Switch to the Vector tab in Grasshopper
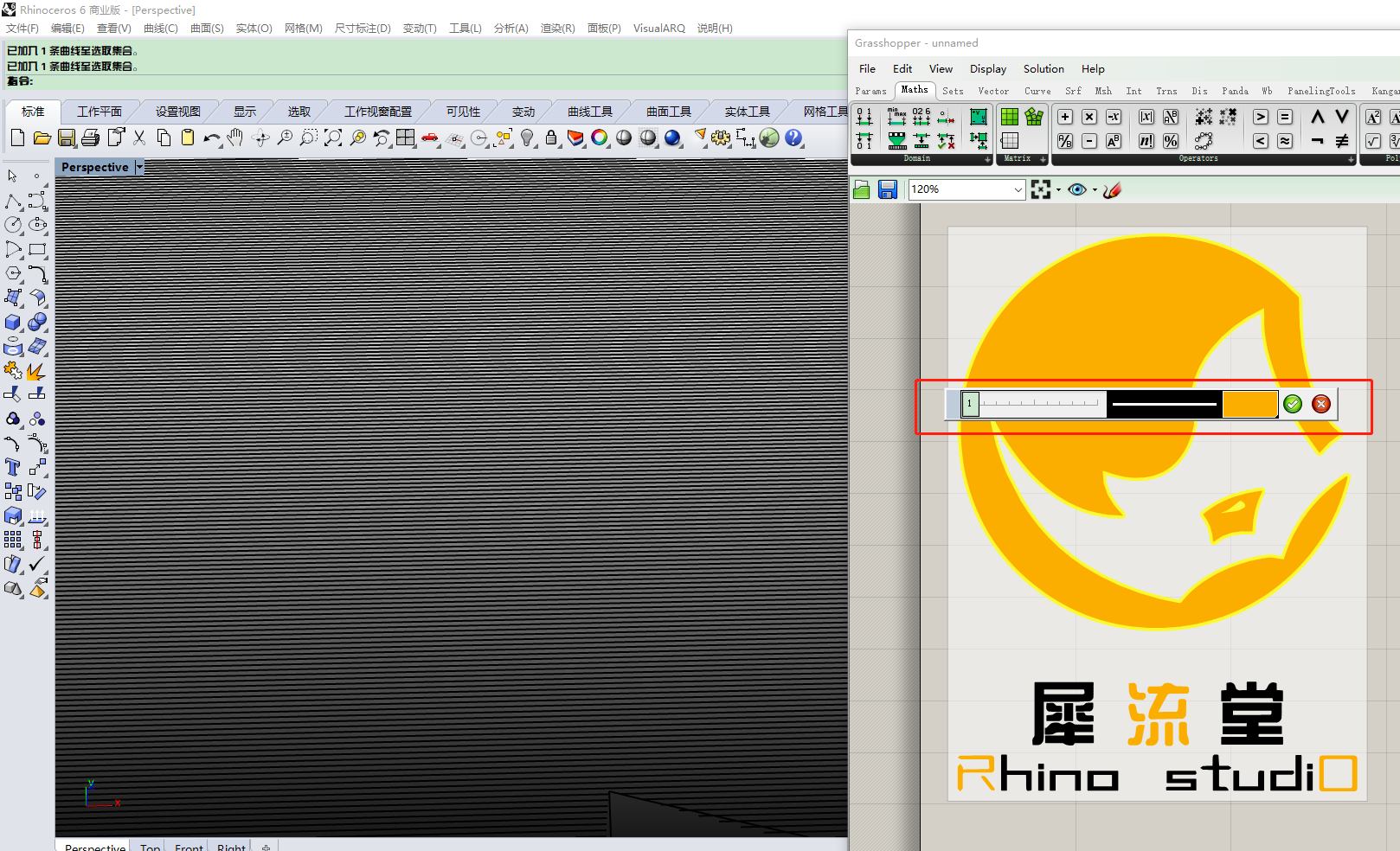 [x=993, y=91]
